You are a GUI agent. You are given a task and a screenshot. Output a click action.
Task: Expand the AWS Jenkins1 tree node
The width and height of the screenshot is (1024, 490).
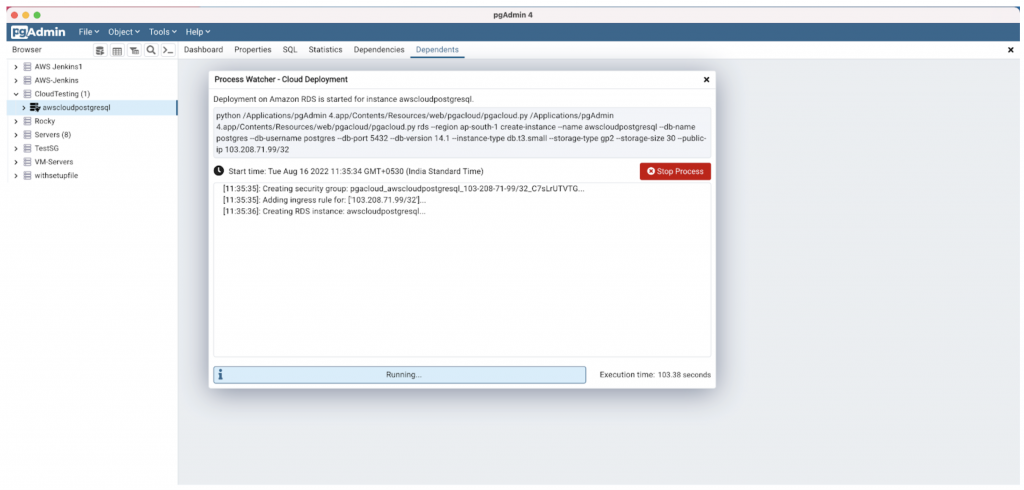pyautogui.click(x=16, y=67)
